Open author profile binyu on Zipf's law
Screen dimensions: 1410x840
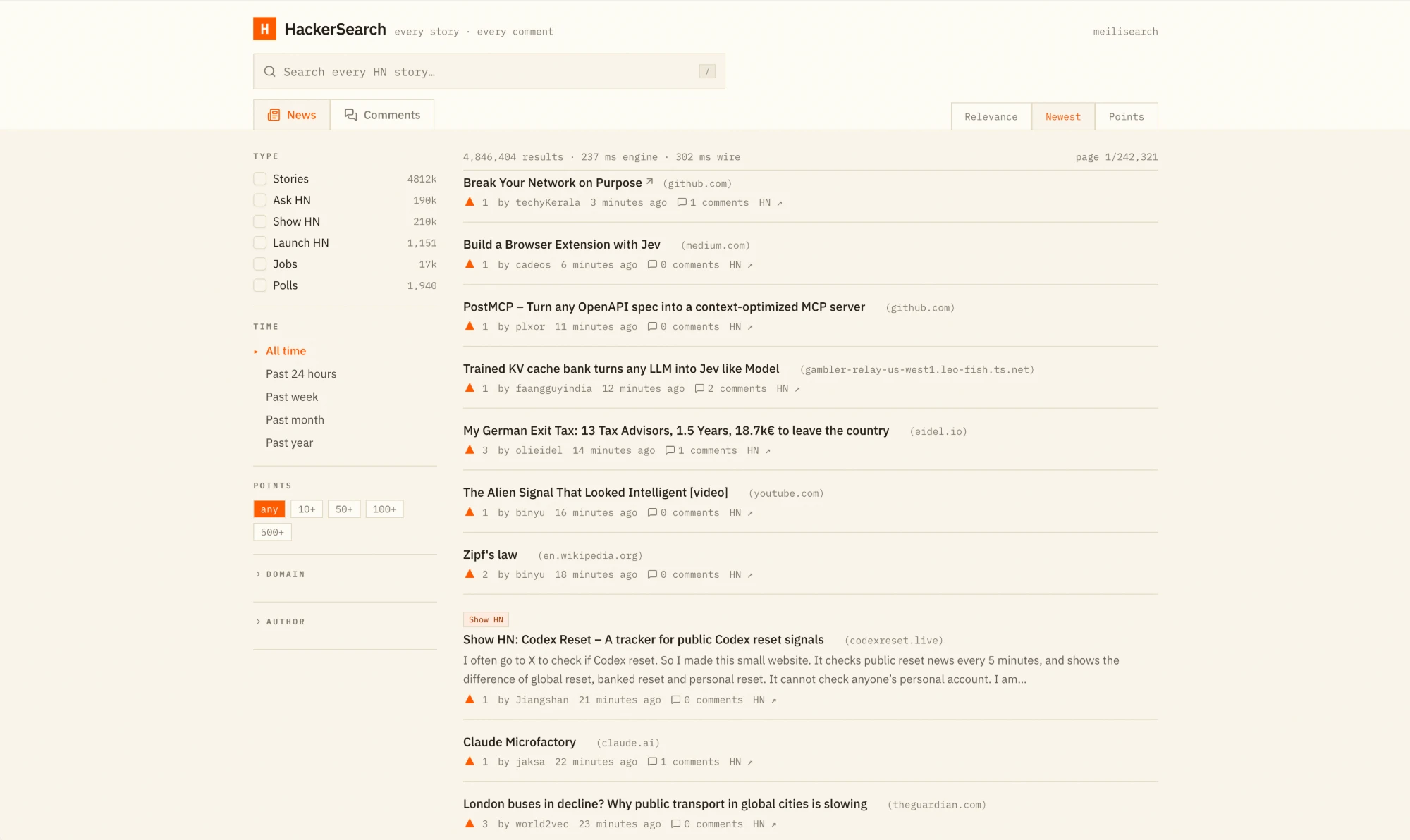click(530, 574)
